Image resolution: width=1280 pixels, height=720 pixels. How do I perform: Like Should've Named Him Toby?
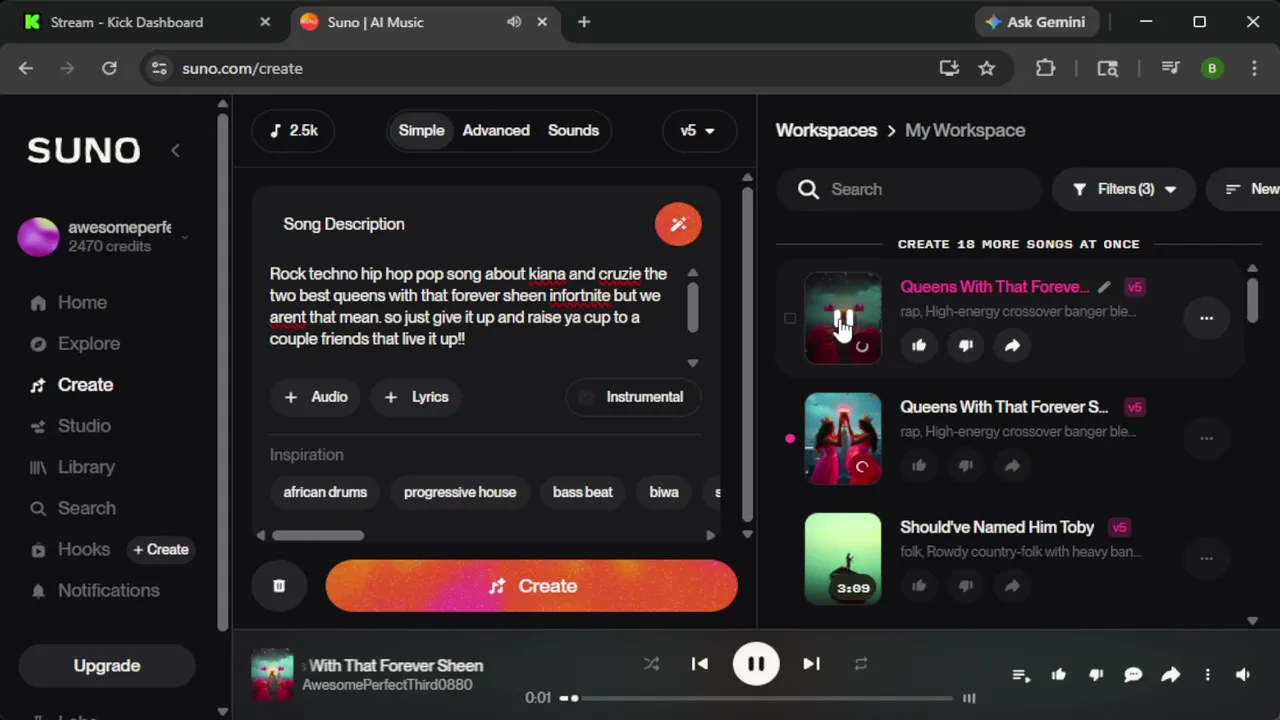coord(919,585)
